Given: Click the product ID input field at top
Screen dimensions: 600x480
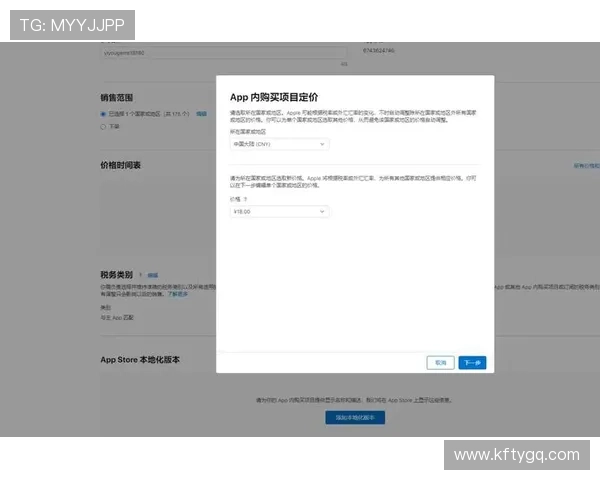Looking at the screenshot, I should point(224,53).
